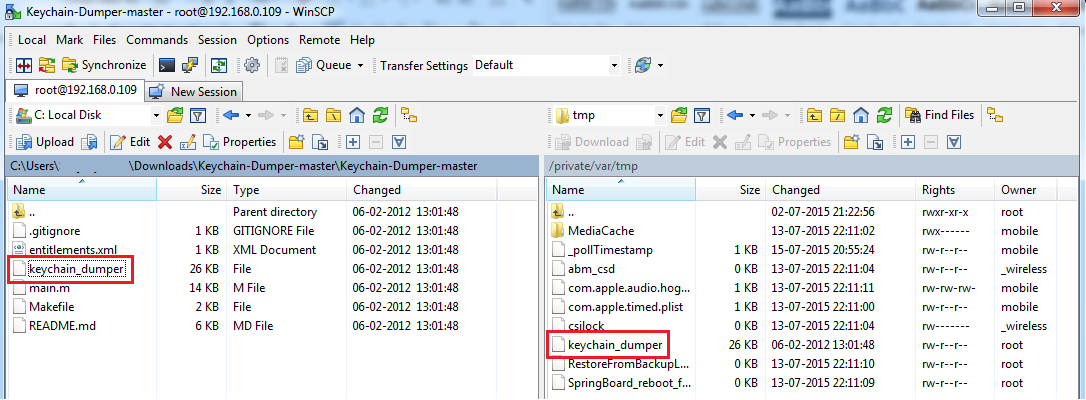
Task: Go back in remote panel
Action: (x=736, y=115)
